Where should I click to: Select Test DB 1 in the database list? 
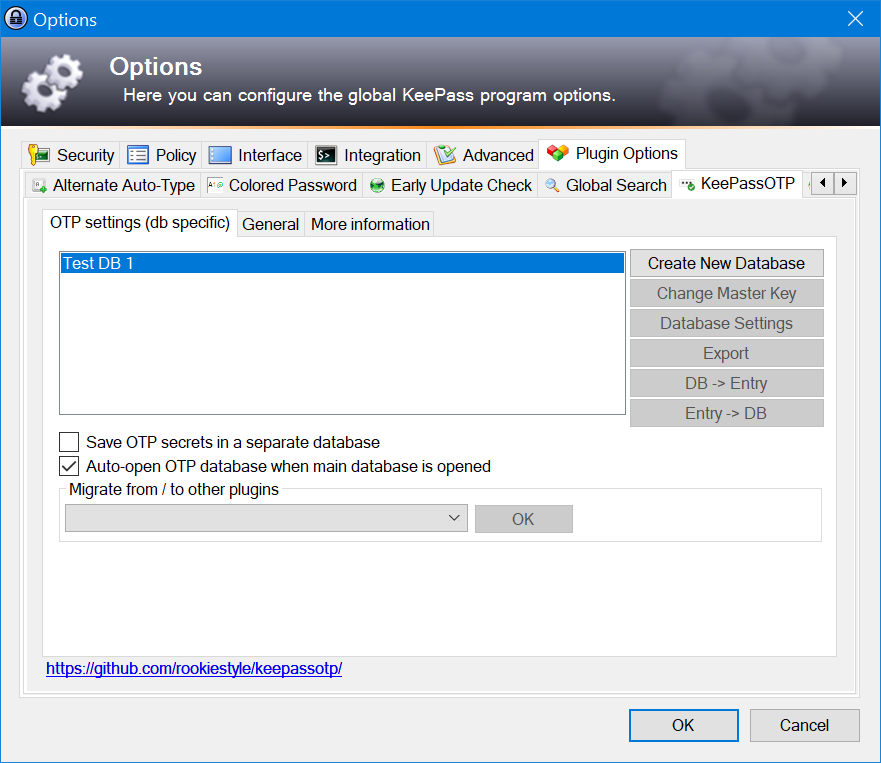(342, 263)
